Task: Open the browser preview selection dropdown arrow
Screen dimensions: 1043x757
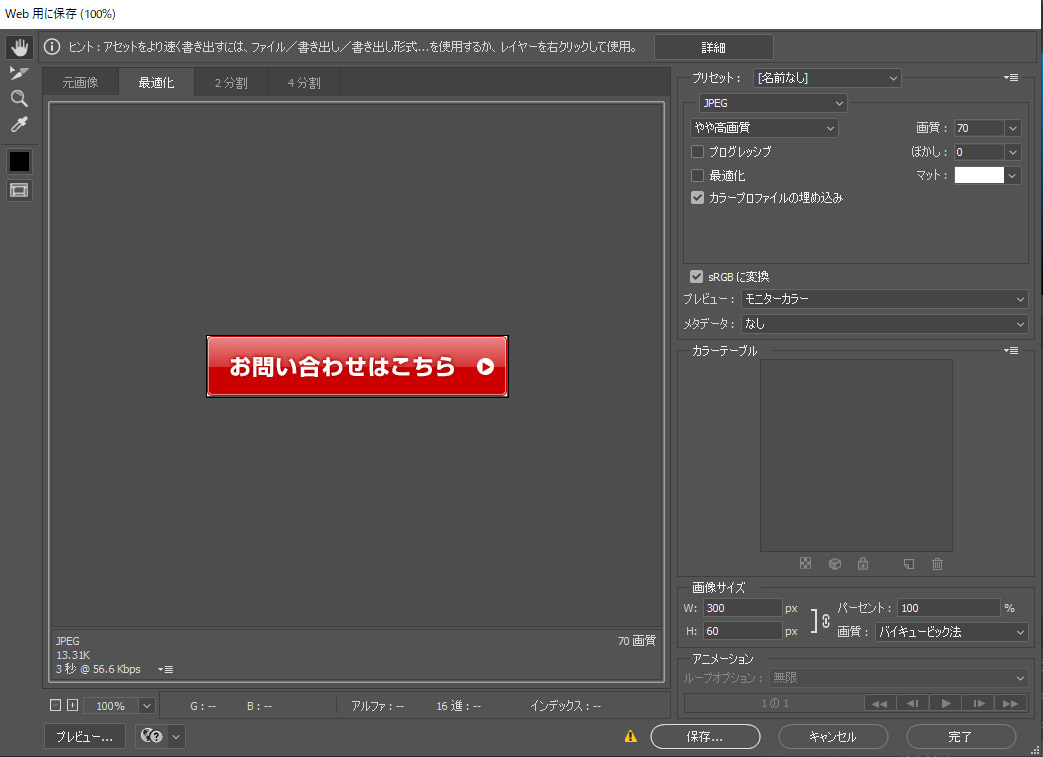Action: point(176,736)
